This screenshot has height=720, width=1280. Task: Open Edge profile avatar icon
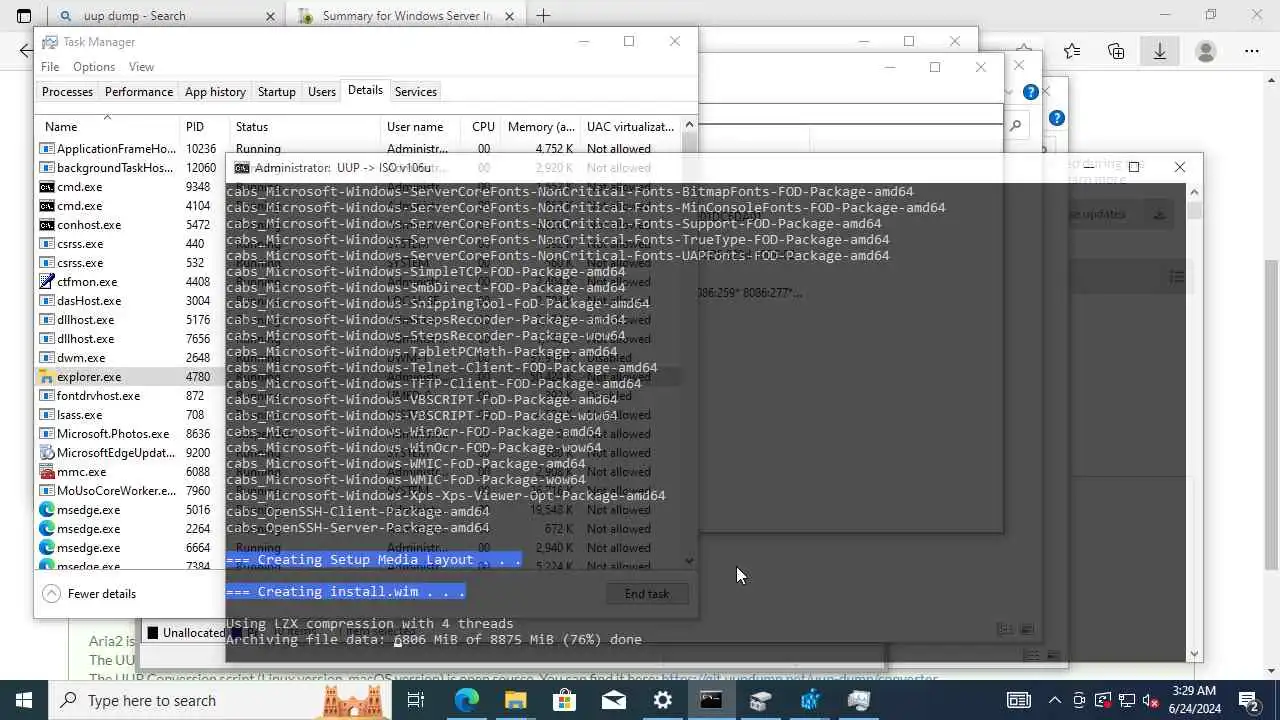[x=1206, y=51]
